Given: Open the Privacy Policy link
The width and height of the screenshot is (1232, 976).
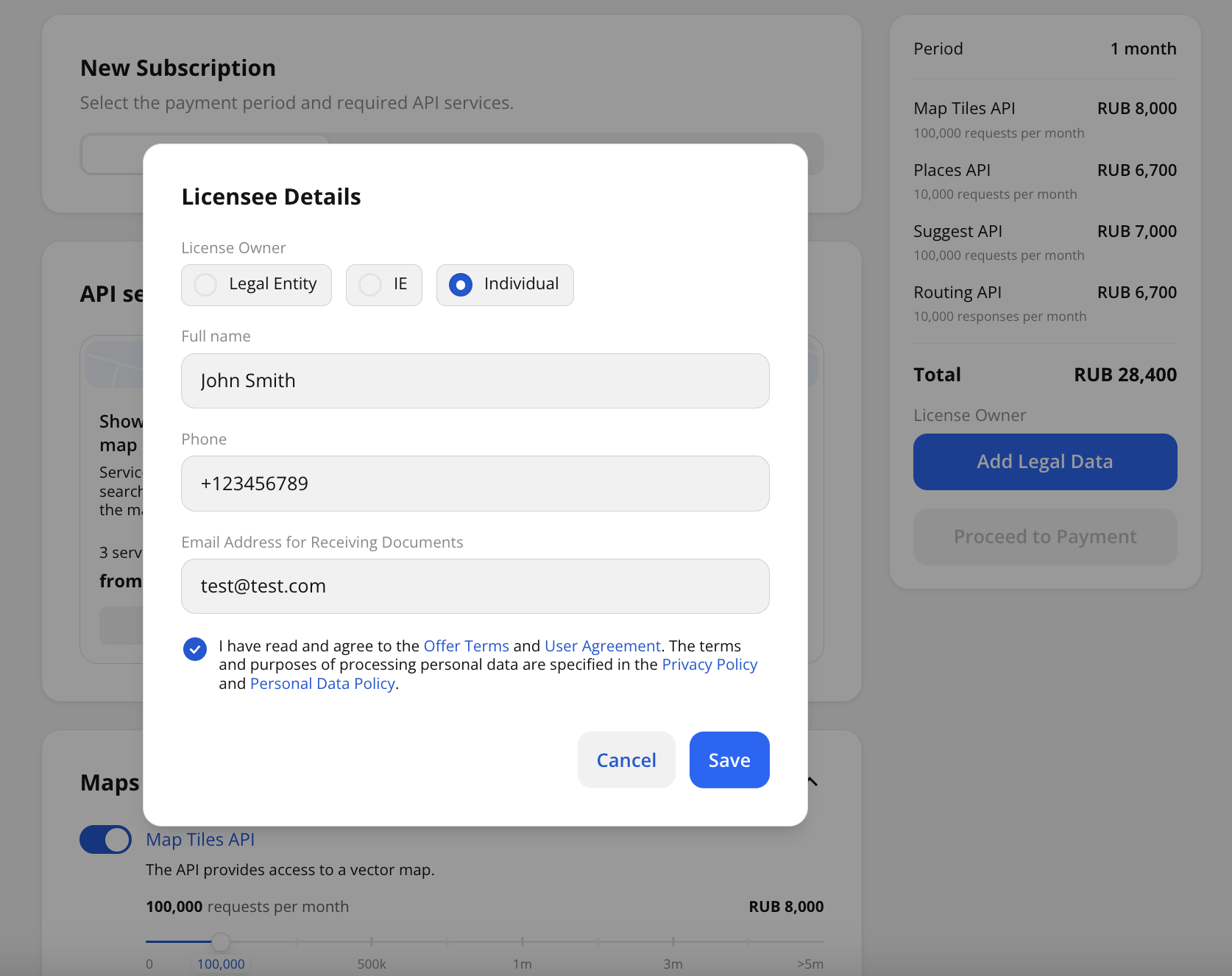Looking at the screenshot, I should click(x=709, y=665).
